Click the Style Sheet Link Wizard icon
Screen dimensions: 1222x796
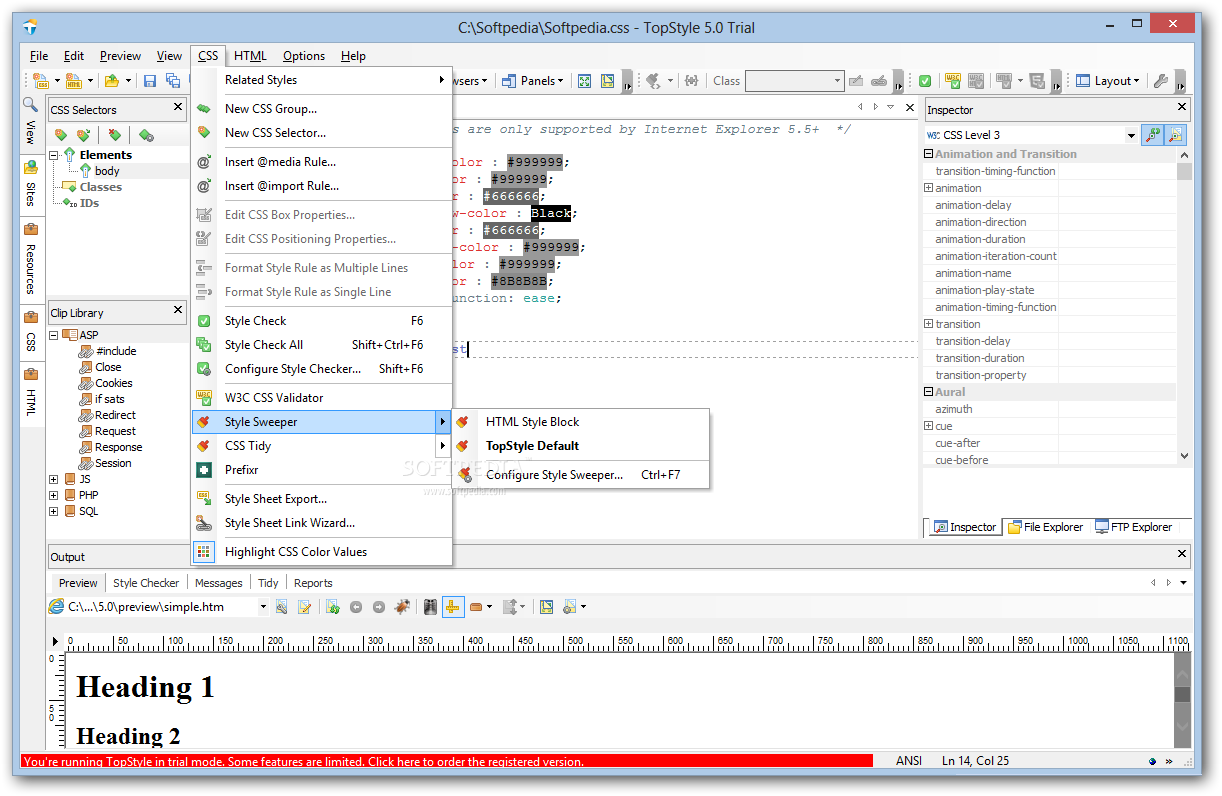coord(204,522)
